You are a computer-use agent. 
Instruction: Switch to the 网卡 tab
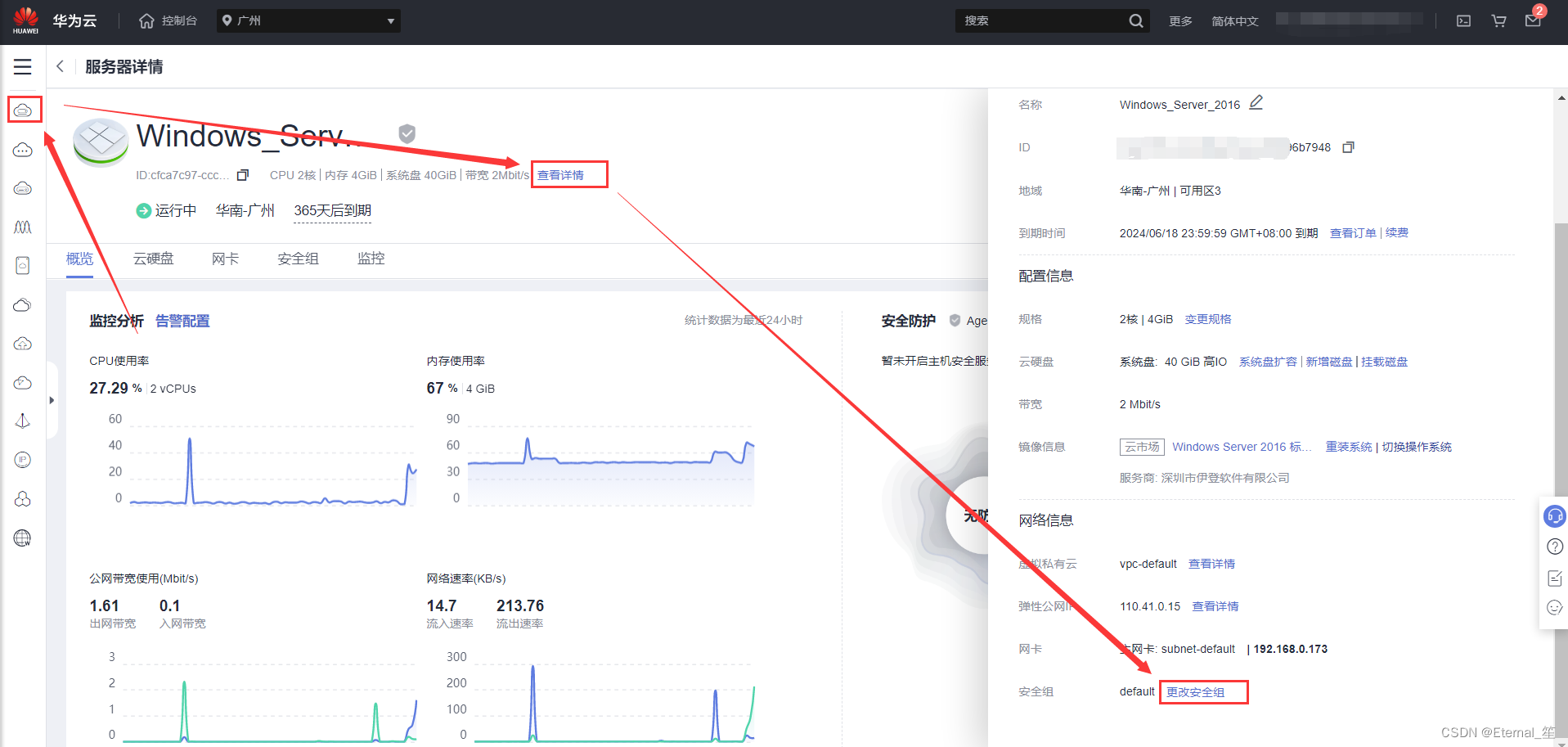225,259
